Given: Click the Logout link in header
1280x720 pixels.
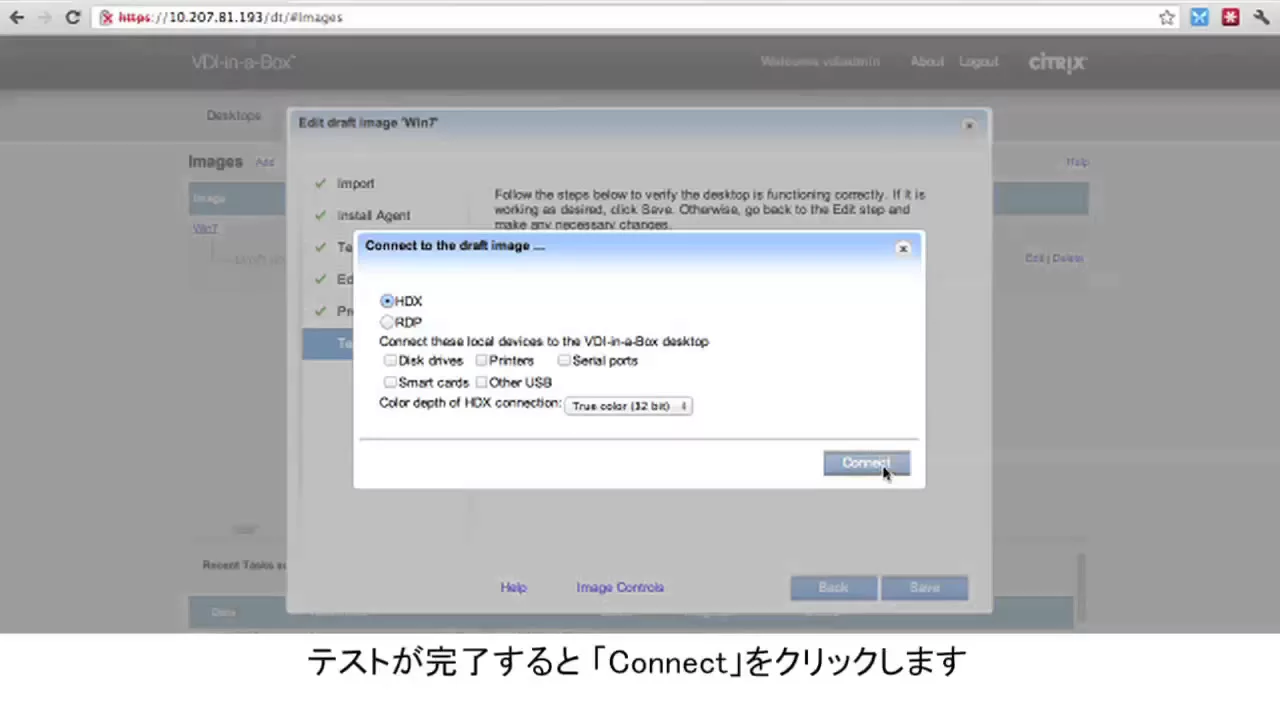Looking at the screenshot, I should 979,62.
